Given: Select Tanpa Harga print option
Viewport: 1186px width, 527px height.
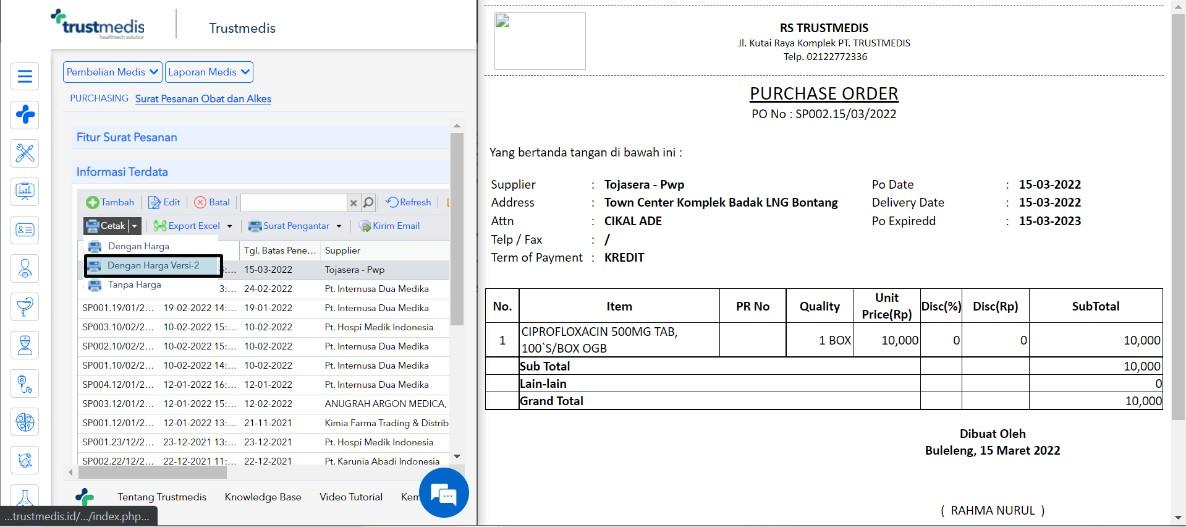Looking at the screenshot, I should coord(134,285).
